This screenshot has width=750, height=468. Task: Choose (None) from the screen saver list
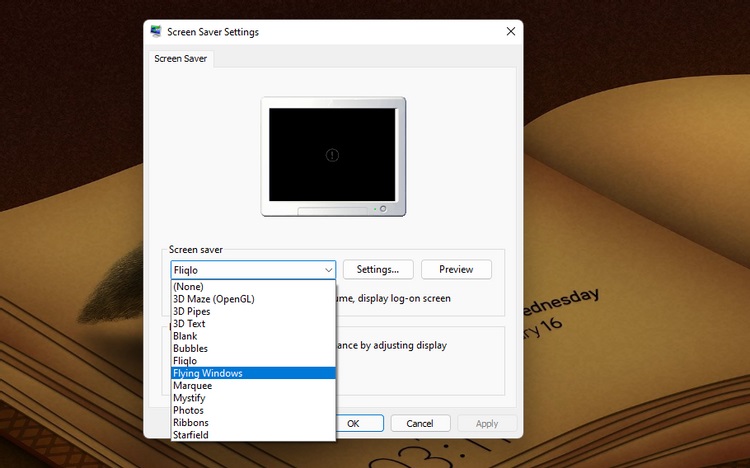(x=253, y=287)
